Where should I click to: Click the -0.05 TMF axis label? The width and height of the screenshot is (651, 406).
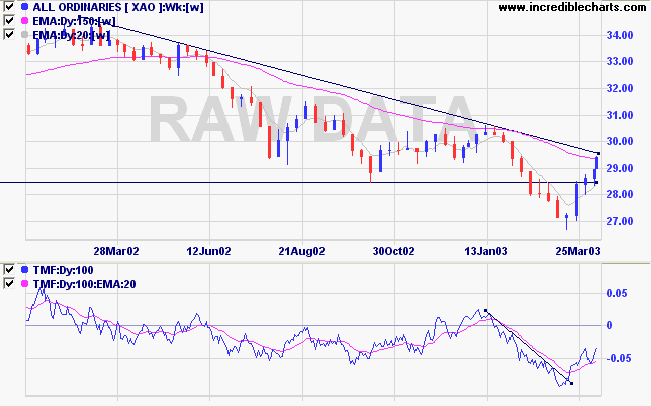pyautogui.click(x=619, y=358)
